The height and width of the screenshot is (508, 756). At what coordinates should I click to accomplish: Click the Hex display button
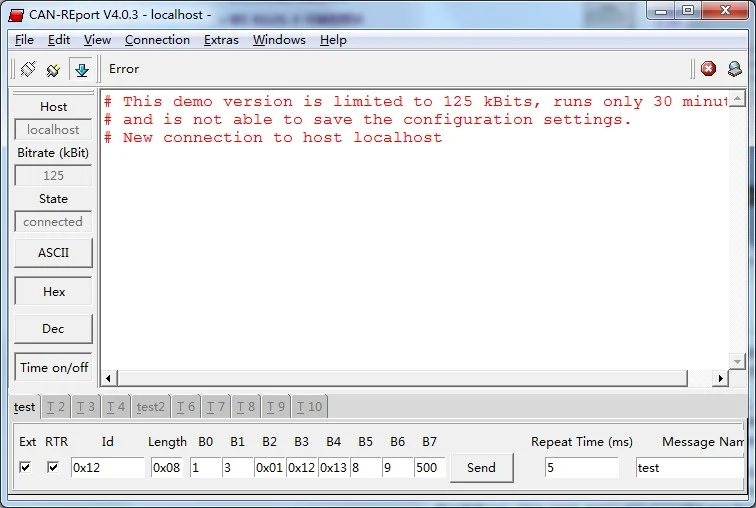click(53, 292)
